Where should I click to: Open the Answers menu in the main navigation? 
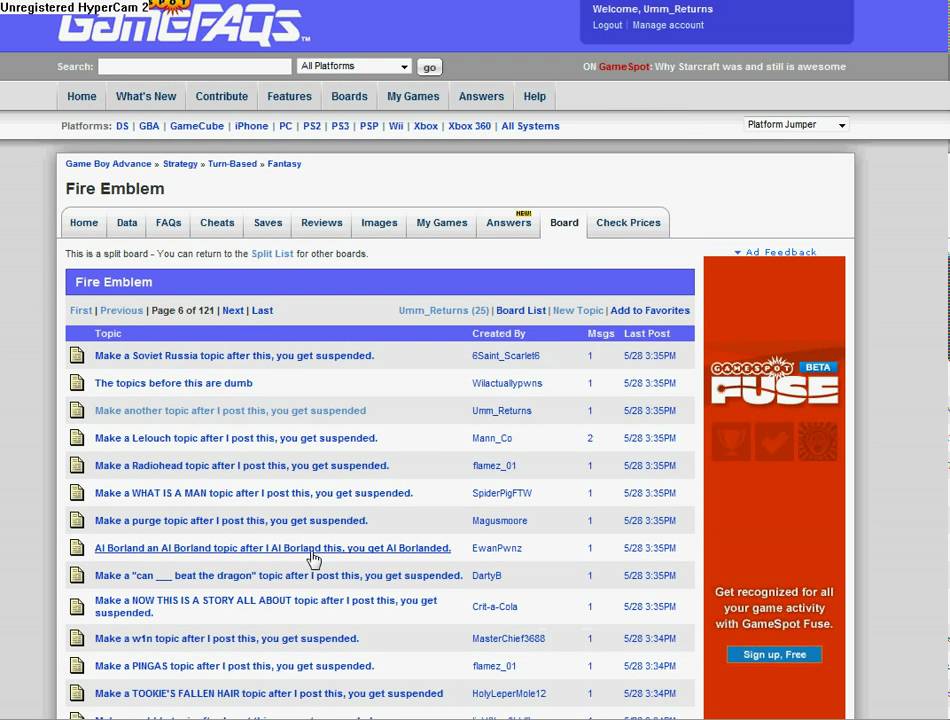[x=481, y=96]
